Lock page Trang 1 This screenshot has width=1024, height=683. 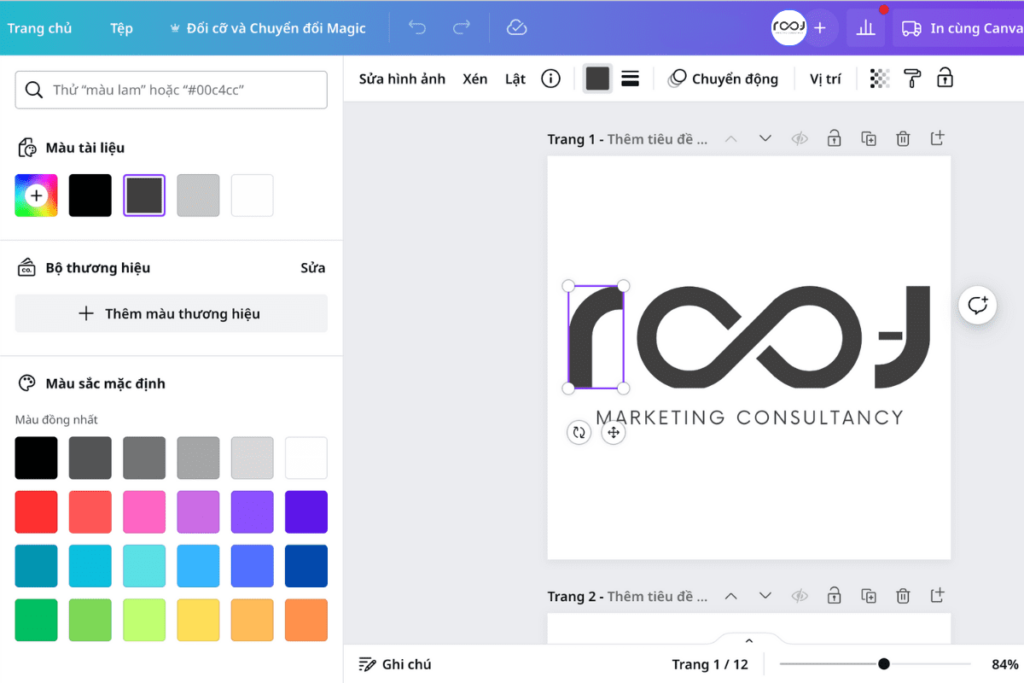click(834, 138)
